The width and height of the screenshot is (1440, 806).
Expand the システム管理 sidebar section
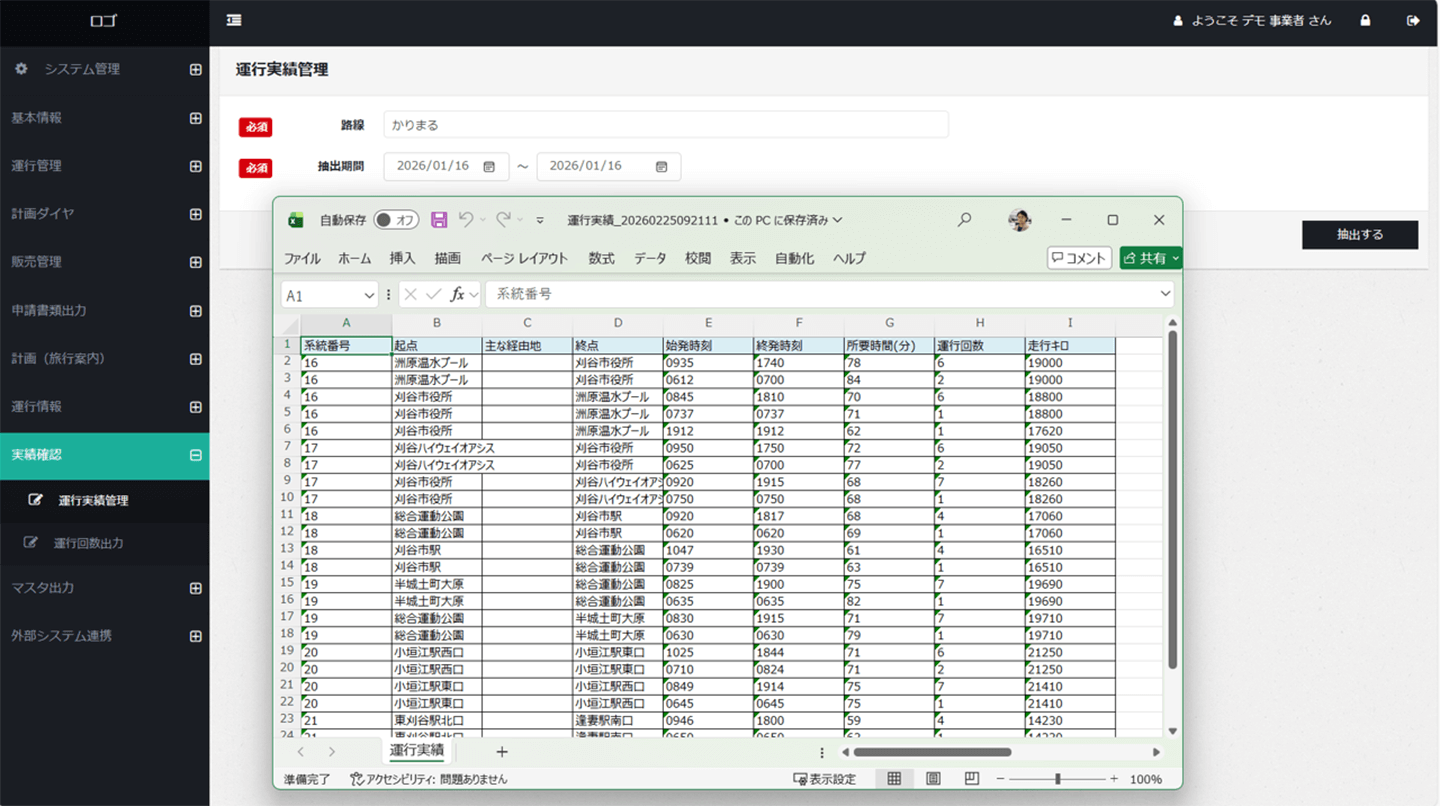click(195, 69)
